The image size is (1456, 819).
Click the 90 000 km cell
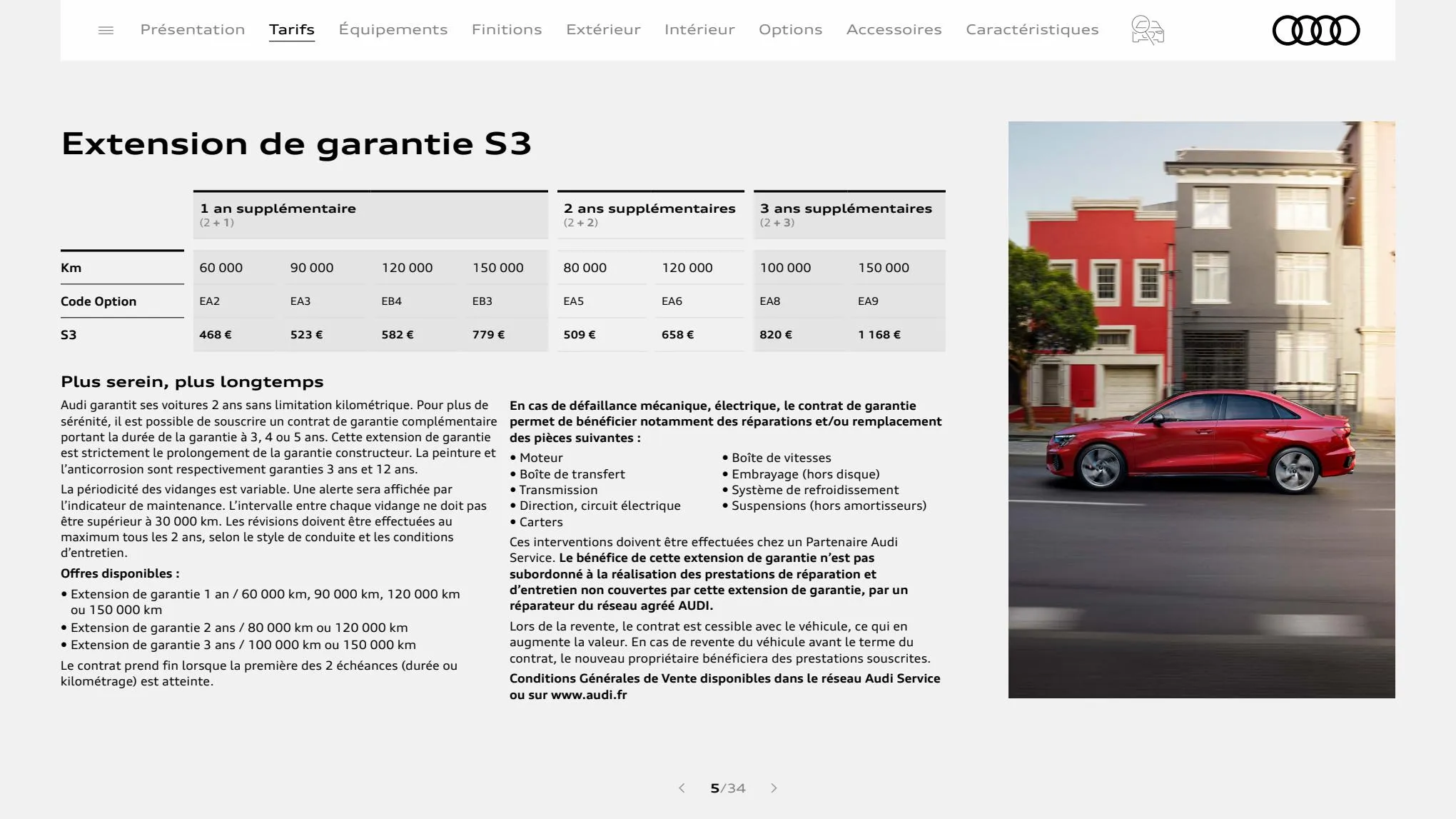pyautogui.click(x=312, y=268)
